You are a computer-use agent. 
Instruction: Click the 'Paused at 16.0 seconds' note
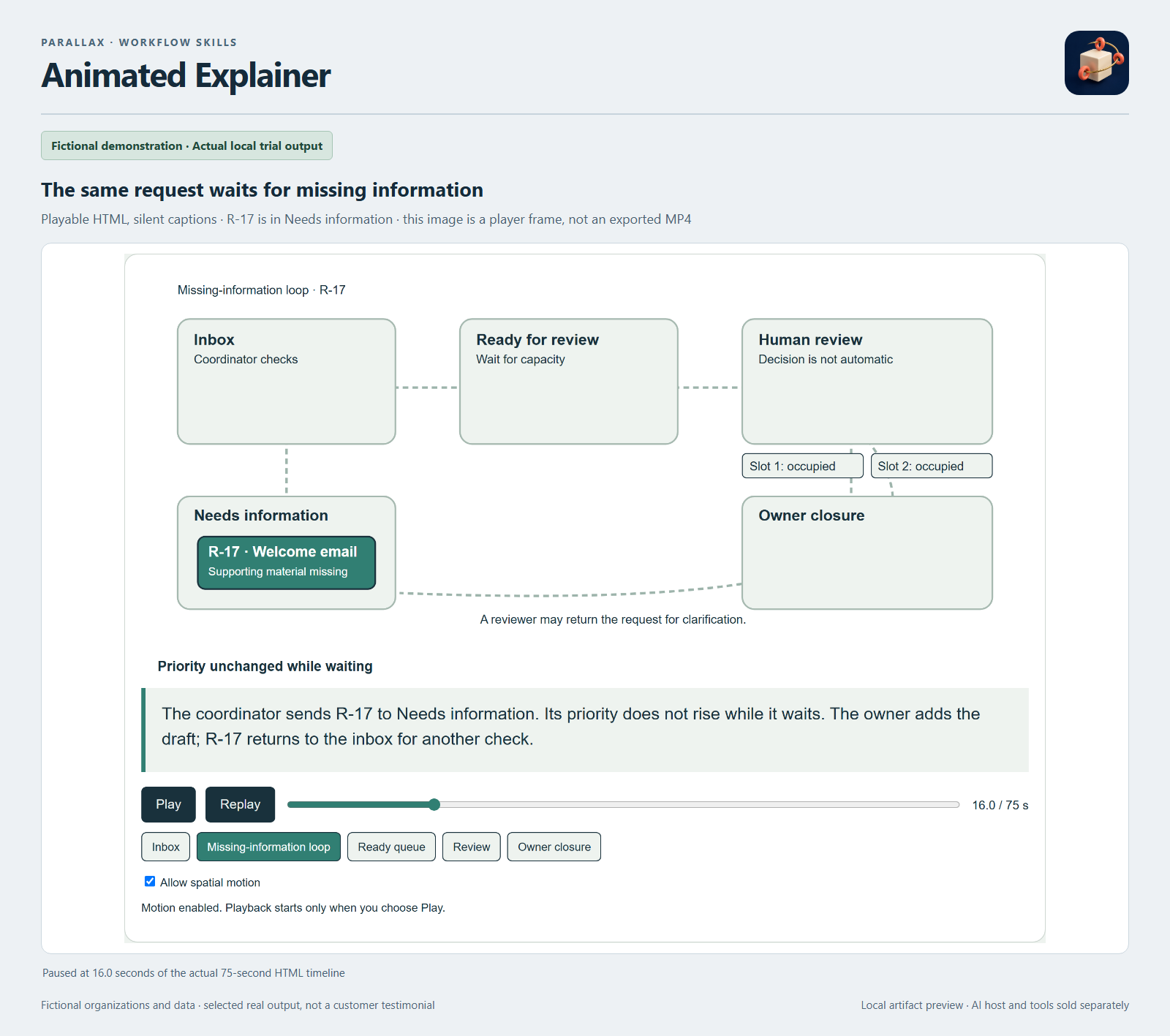coord(194,973)
